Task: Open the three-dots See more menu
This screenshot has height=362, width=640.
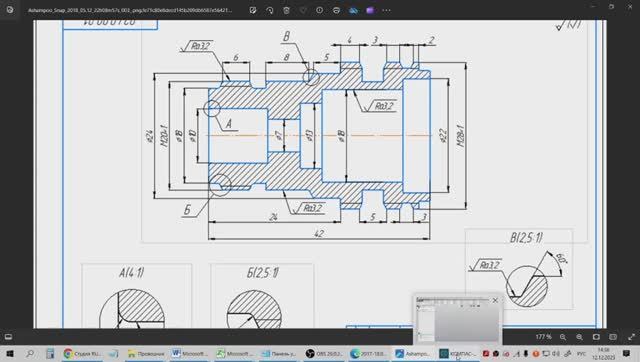Action: coord(386,10)
